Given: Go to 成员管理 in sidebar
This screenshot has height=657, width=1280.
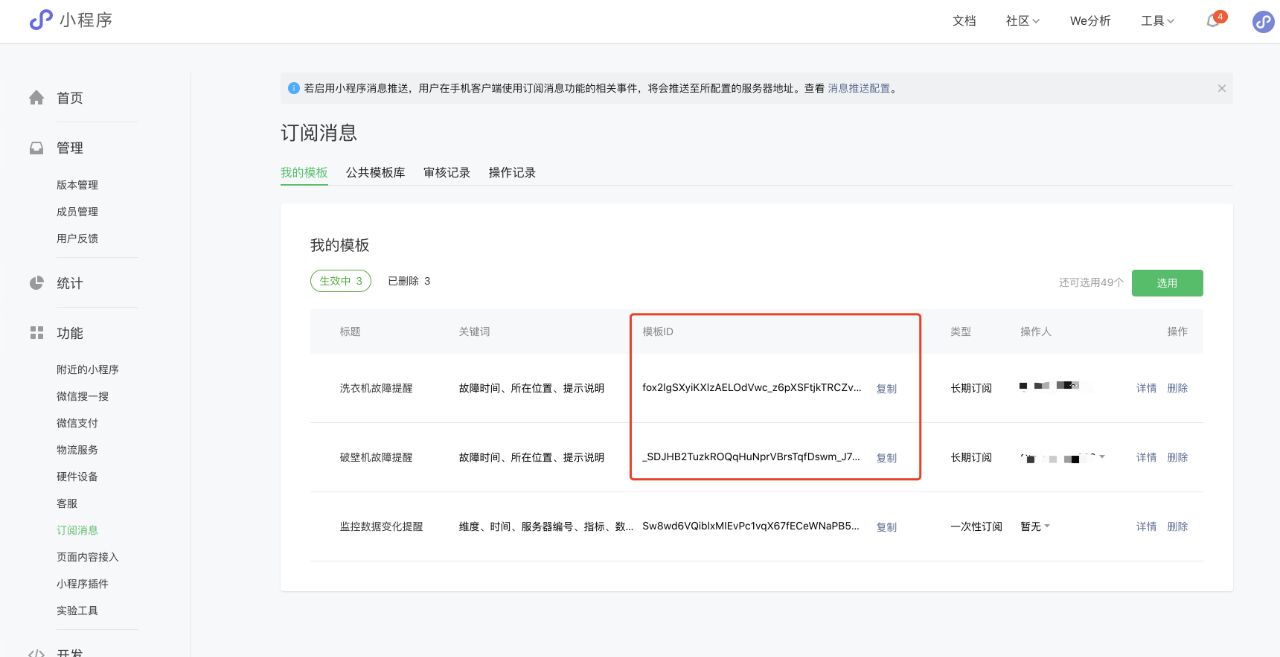Looking at the screenshot, I should pyautogui.click(x=77, y=212).
